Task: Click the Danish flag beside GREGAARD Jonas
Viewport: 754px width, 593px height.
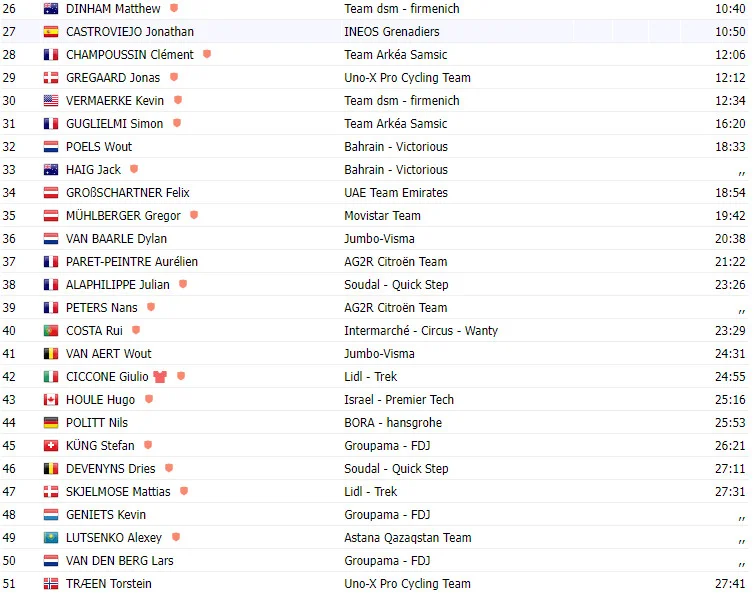Action: (50, 78)
